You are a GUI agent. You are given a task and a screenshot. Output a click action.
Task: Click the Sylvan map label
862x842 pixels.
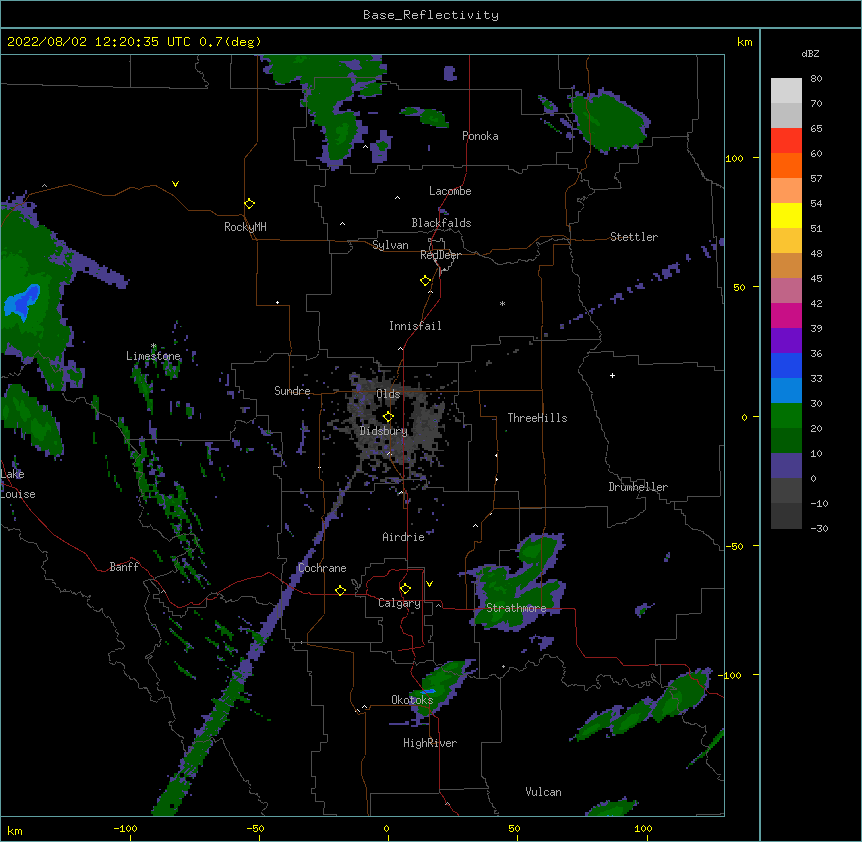point(390,245)
